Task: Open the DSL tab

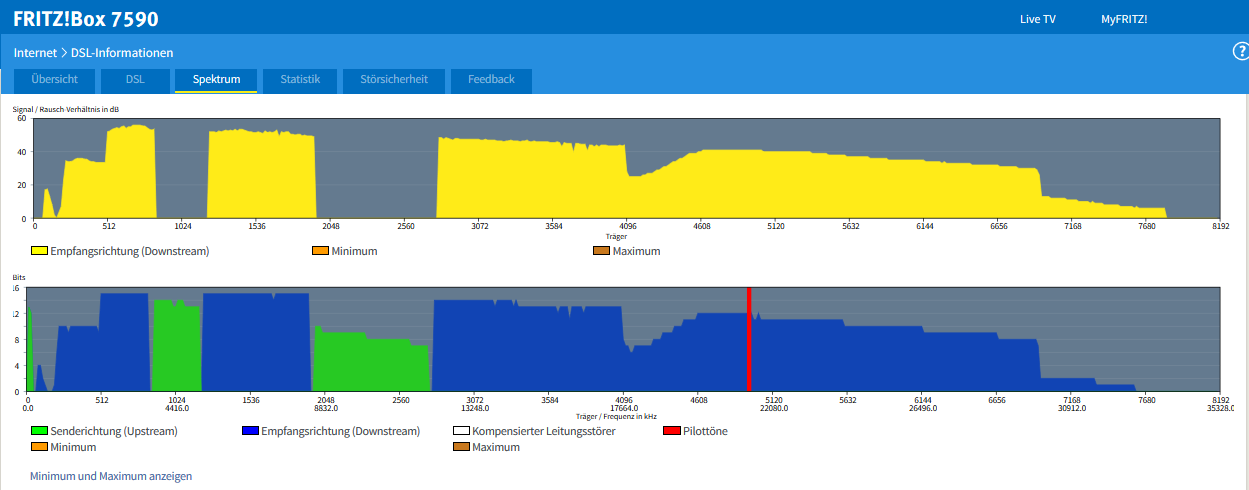Action: tap(135, 80)
